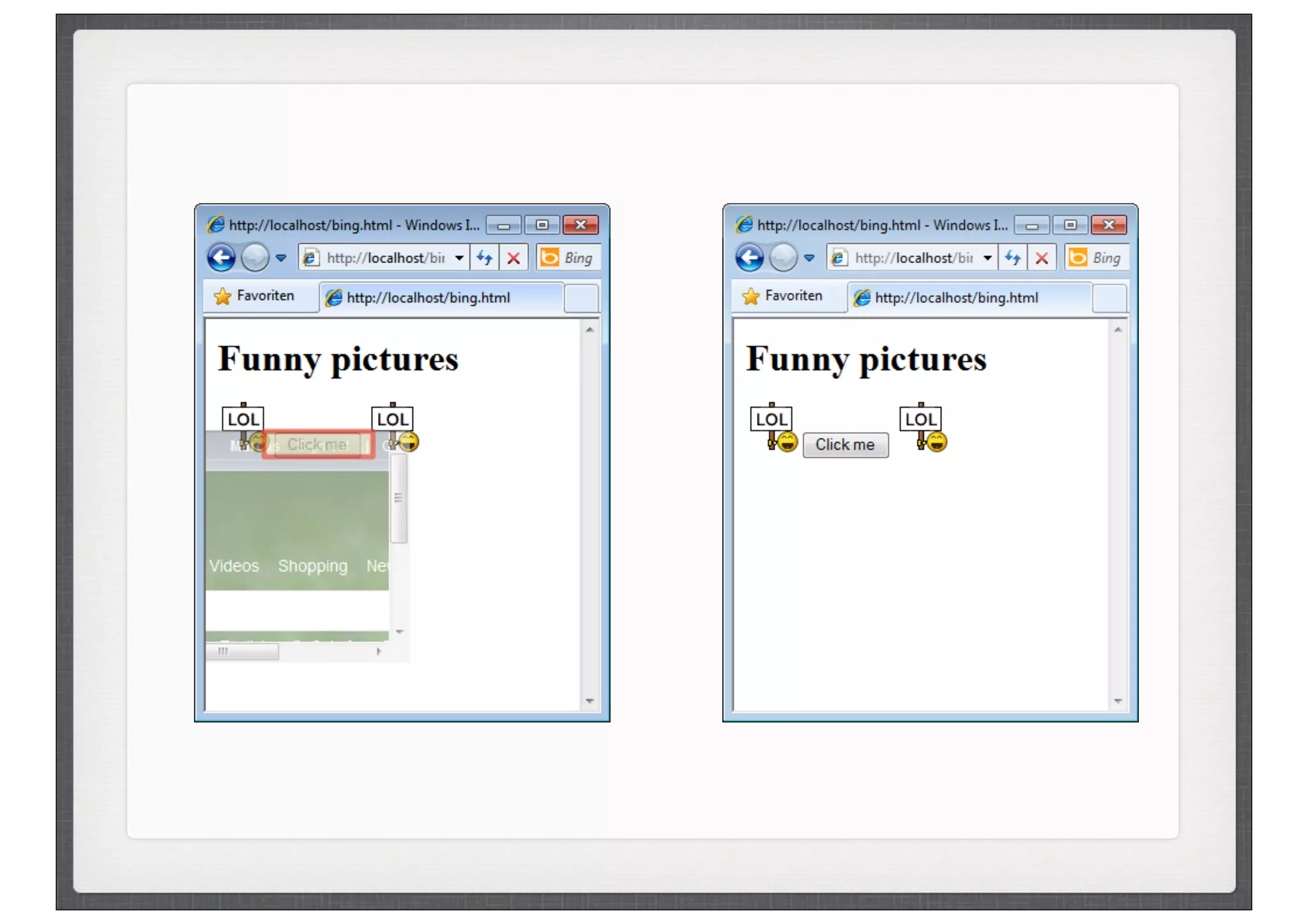
Task: Click Videos link in embedded Bing frame
Action: click(234, 566)
